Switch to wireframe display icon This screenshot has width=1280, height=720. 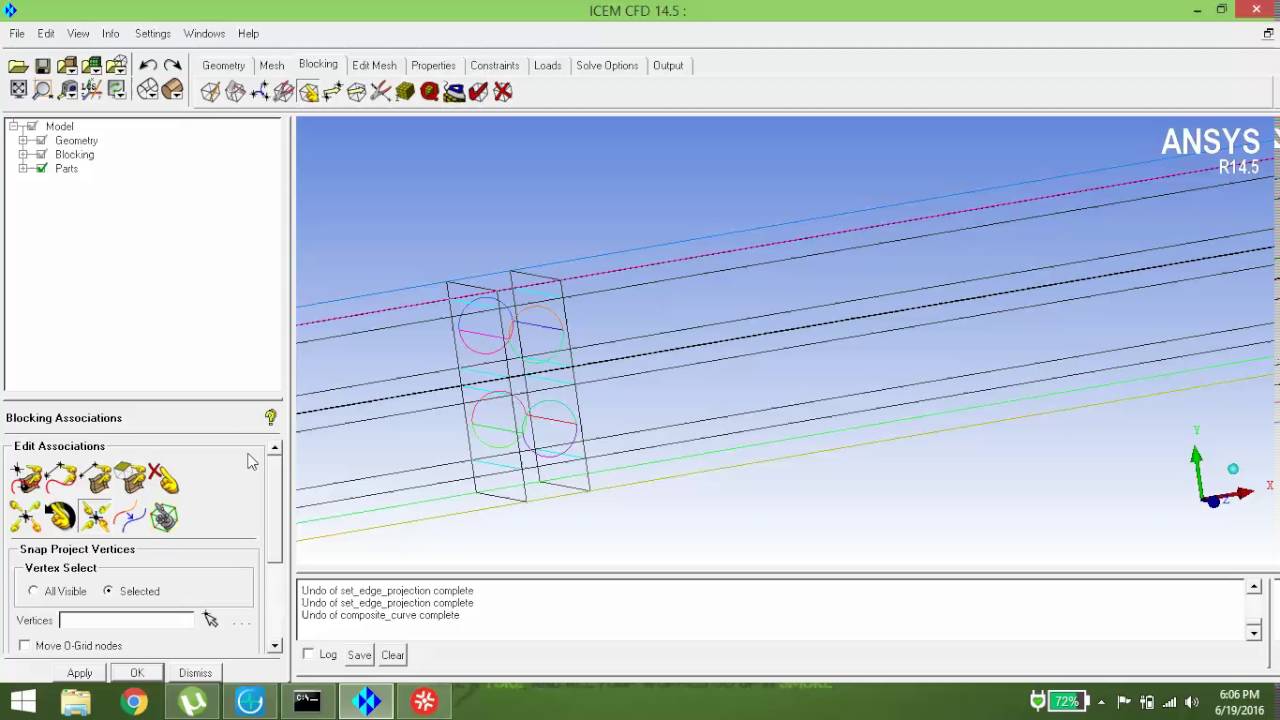tap(148, 90)
